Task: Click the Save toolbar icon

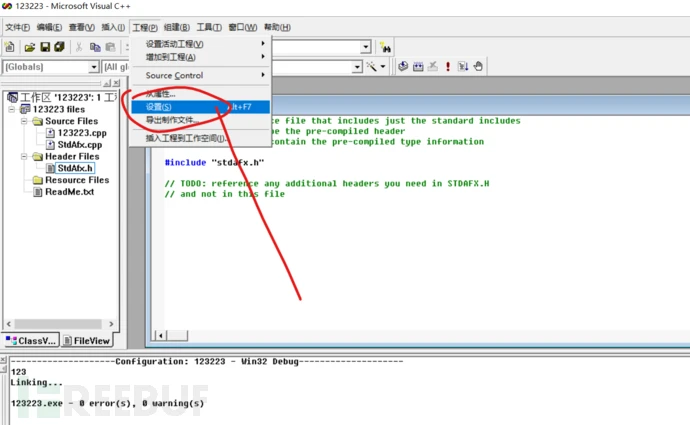Action: tap(45, 47)
